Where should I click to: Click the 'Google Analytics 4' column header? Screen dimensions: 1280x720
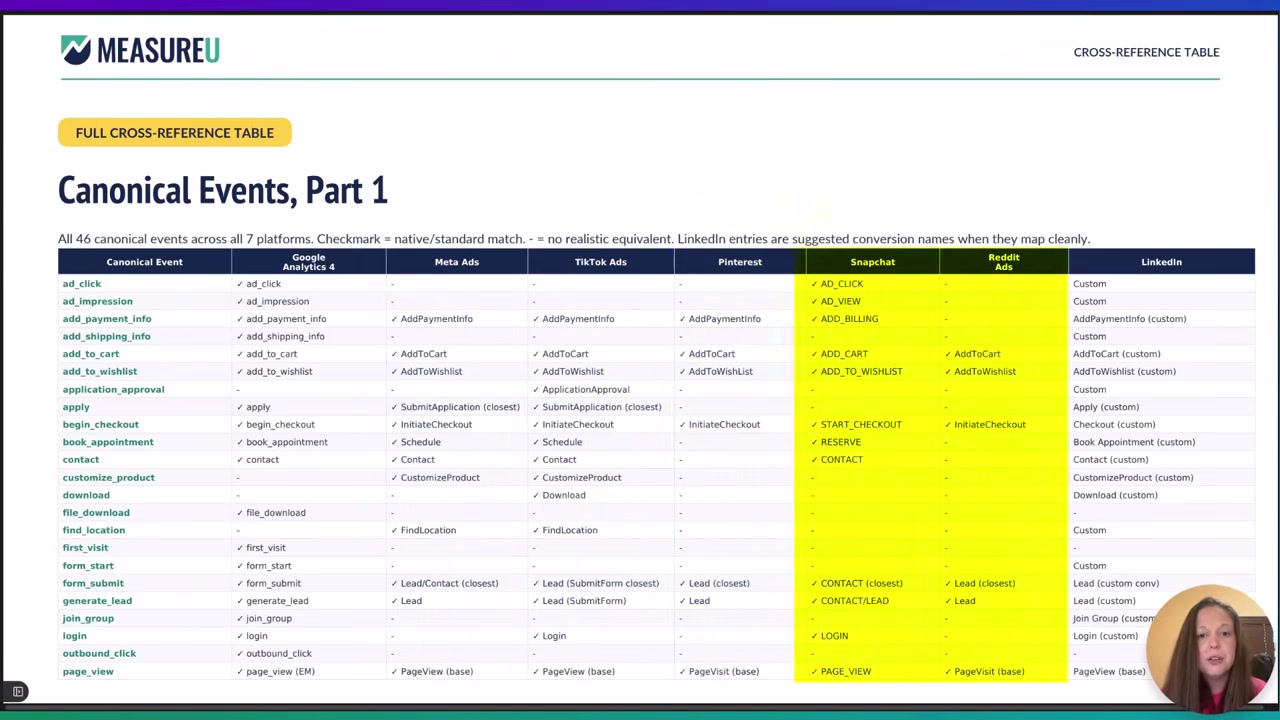click(308, 262)
